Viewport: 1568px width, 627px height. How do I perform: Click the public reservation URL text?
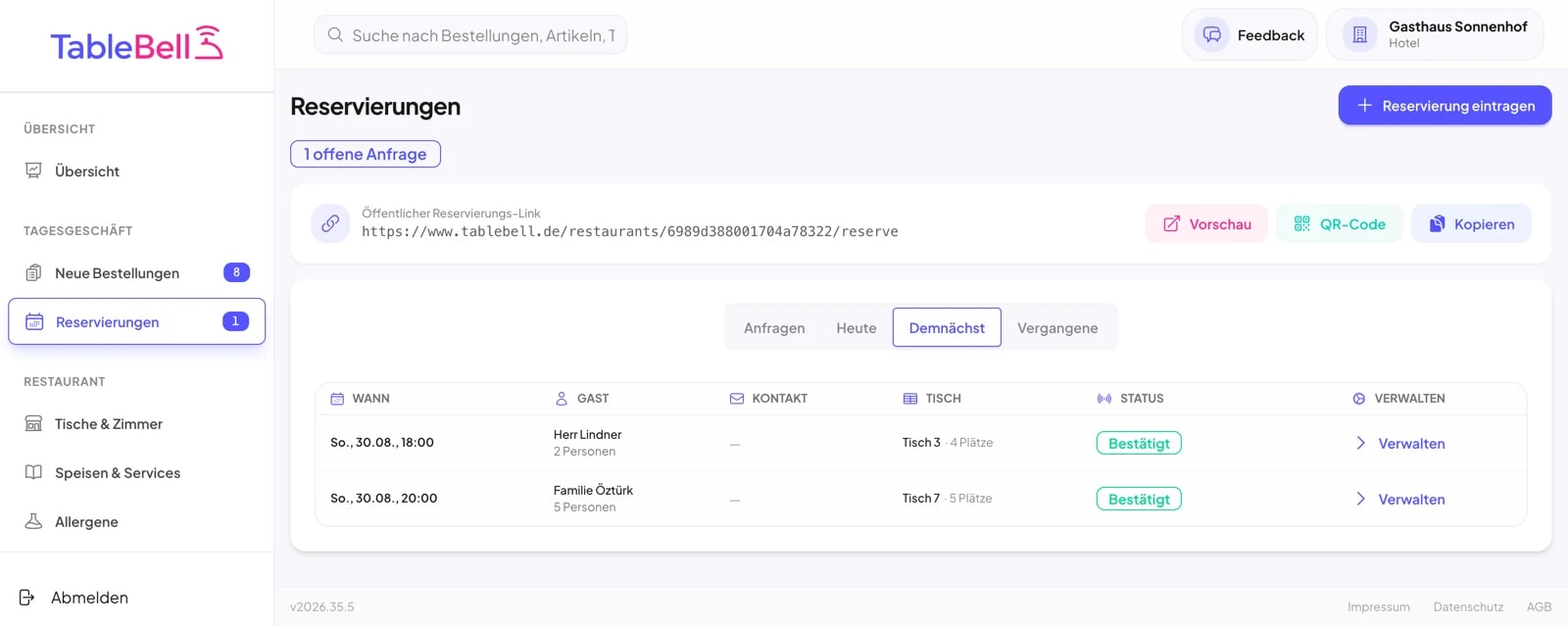[630, 232]
